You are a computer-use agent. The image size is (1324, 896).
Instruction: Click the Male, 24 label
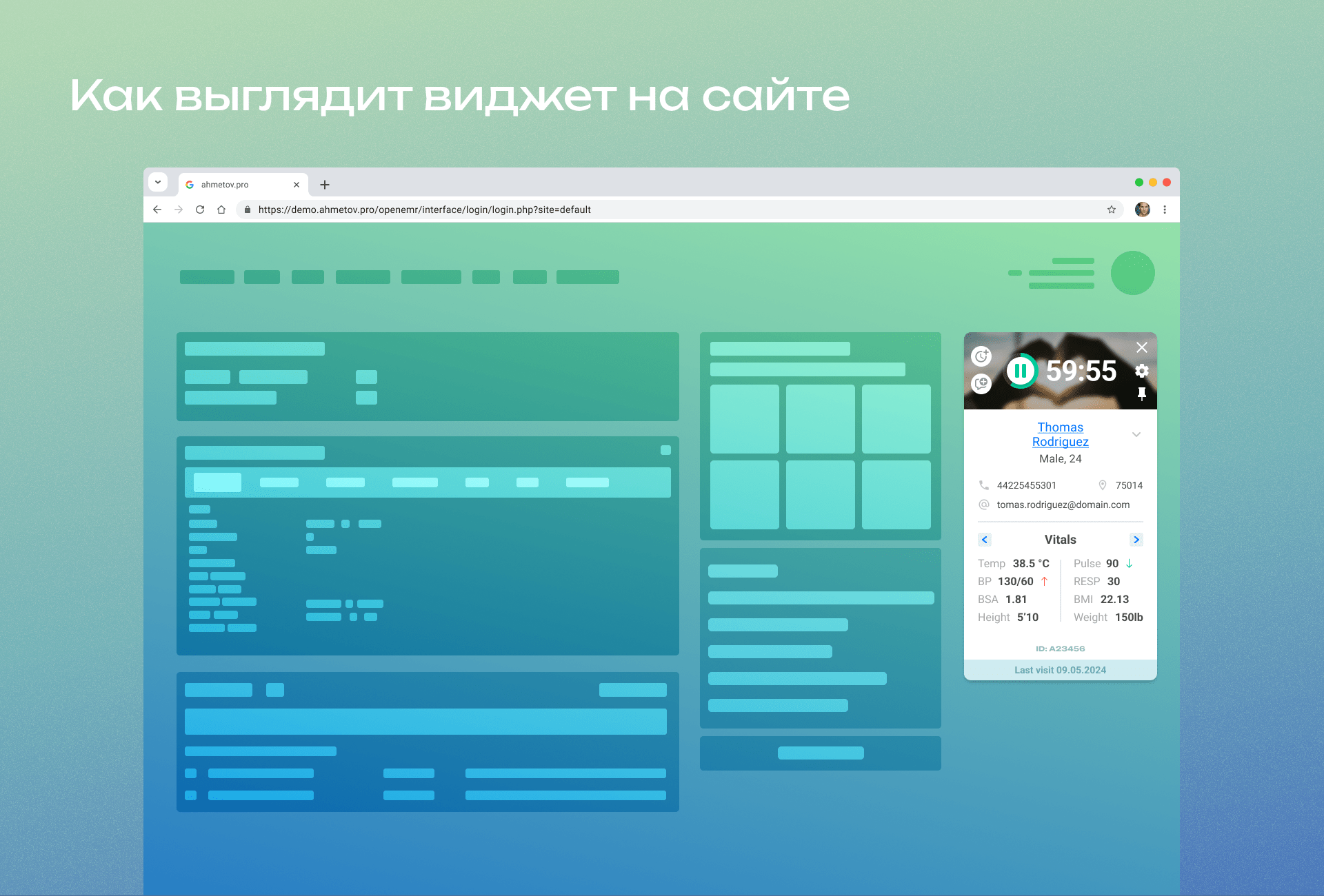[x=1061, y=459]
